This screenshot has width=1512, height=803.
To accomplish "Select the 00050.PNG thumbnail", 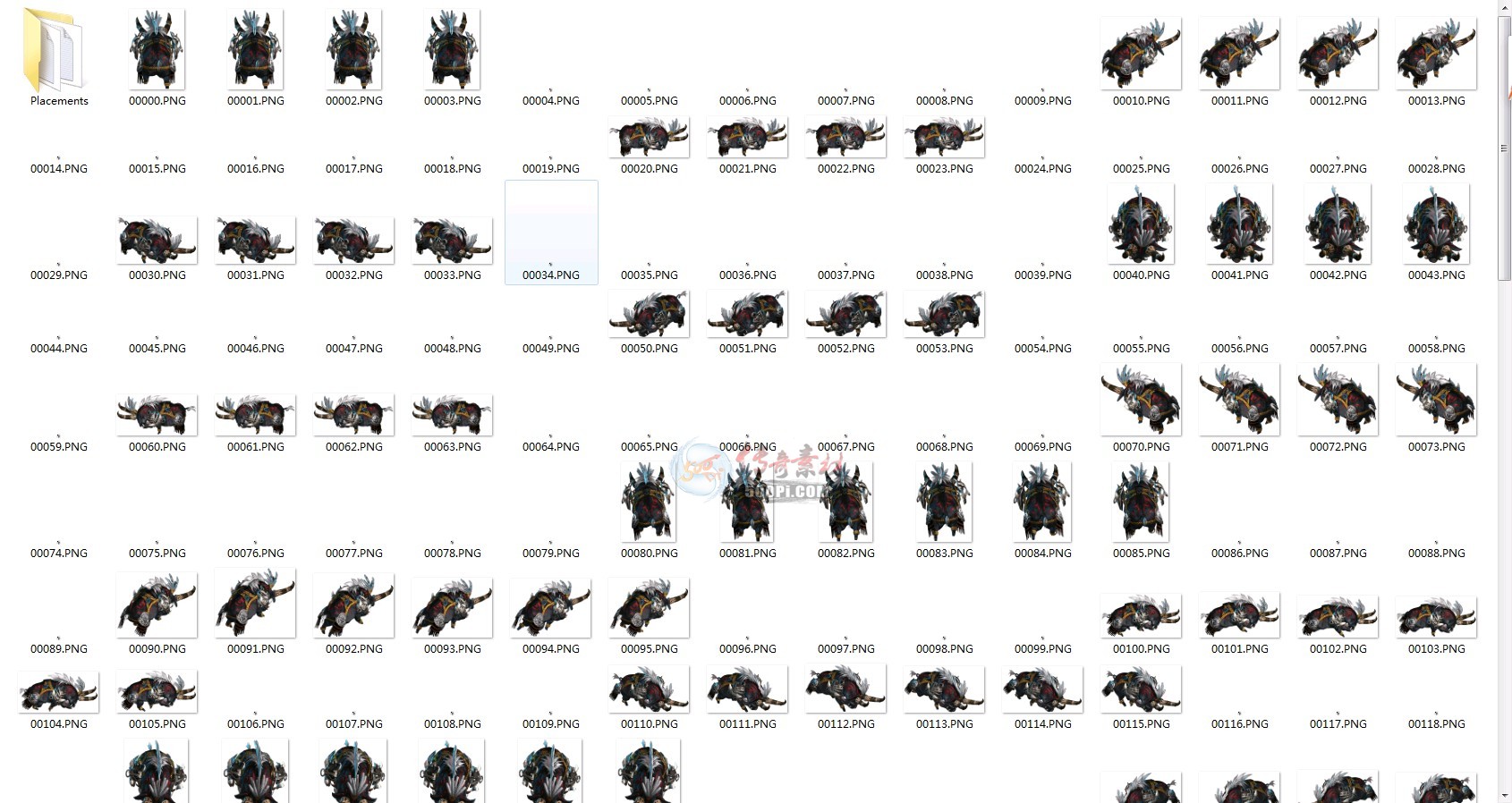I will click(650, 314).
